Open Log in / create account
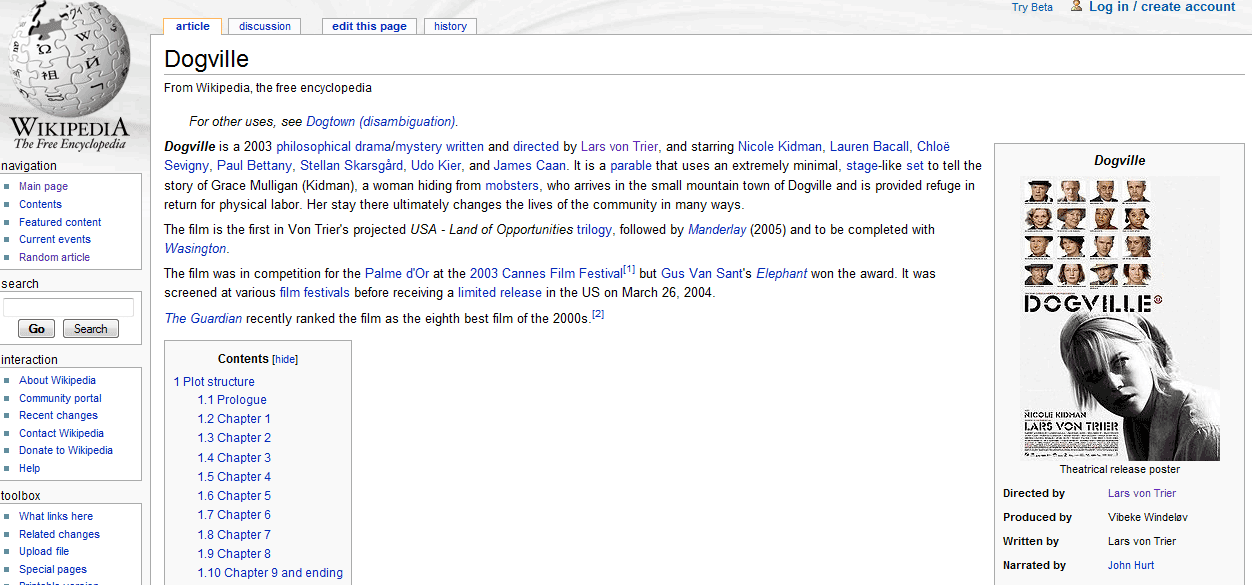Viewport: 1252px width, 585px height. [1162, 7]
